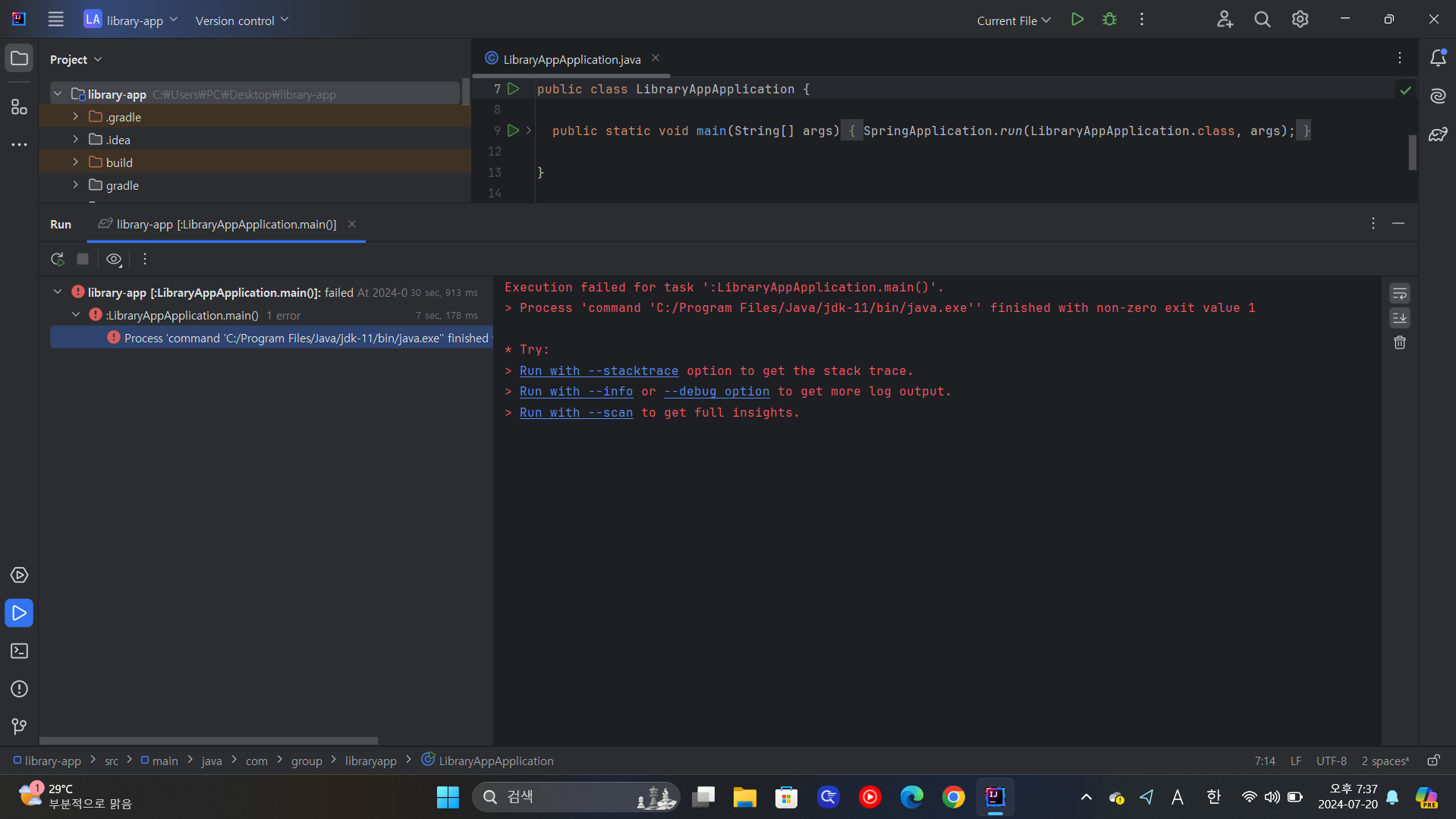Toggle read-only lock icon in status bar
Viewport: 1456px width, 819px height.
click(x=1433, y=761)
